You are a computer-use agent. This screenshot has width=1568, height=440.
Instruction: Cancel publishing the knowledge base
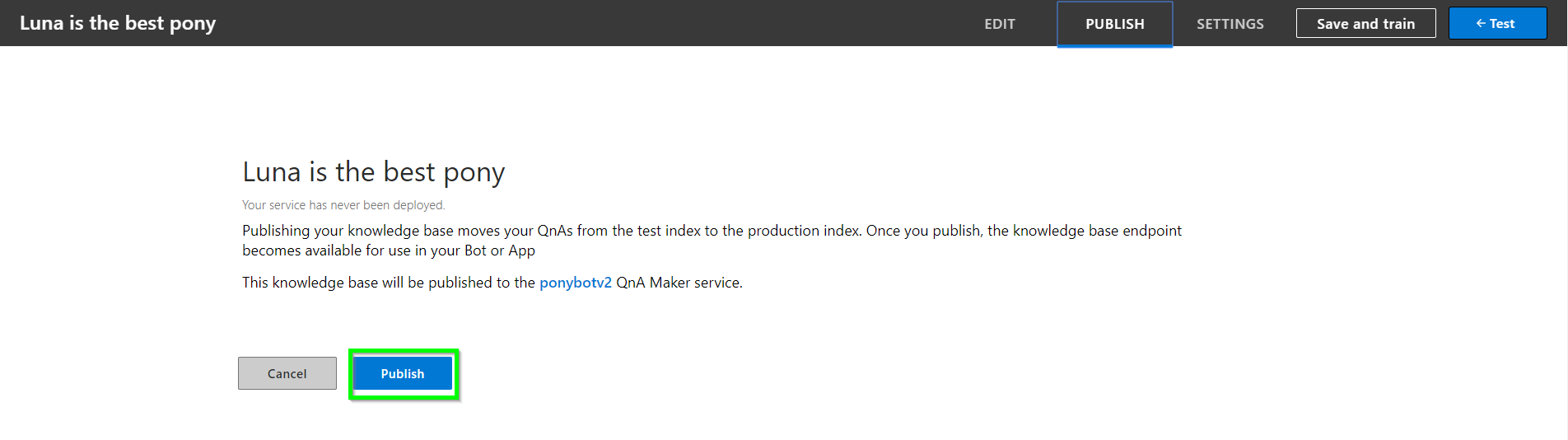287,373
